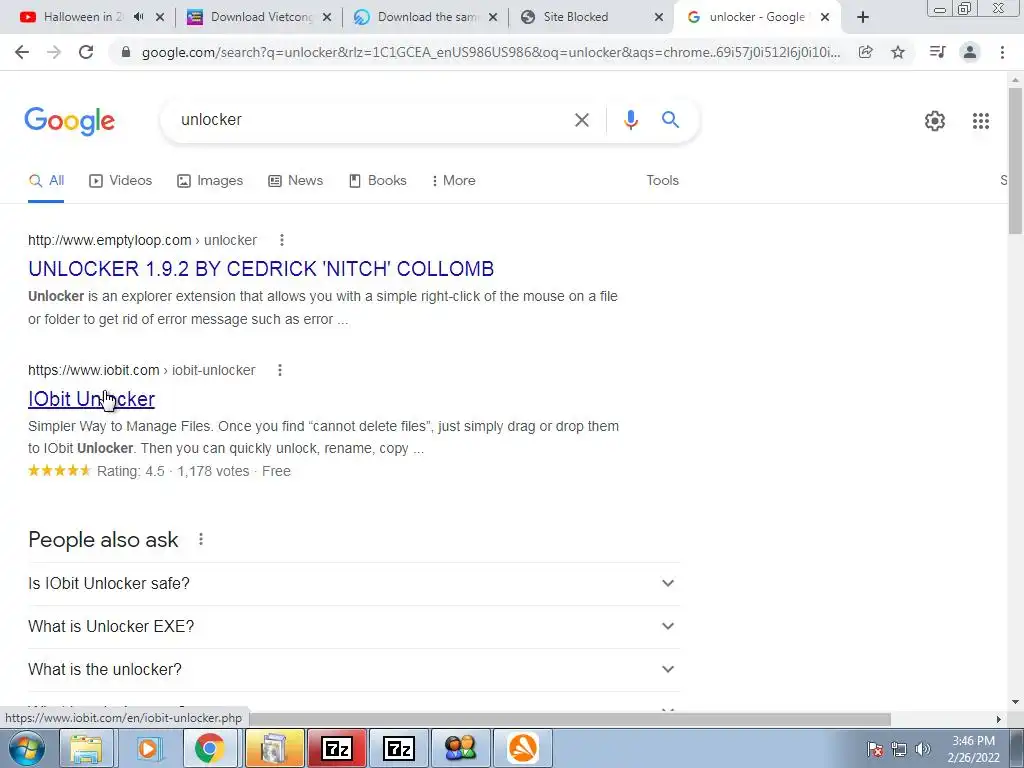This screenshot has height=768, width=1024.
Task: Switch to the Site Blocked tab
Action: point(575,17)
